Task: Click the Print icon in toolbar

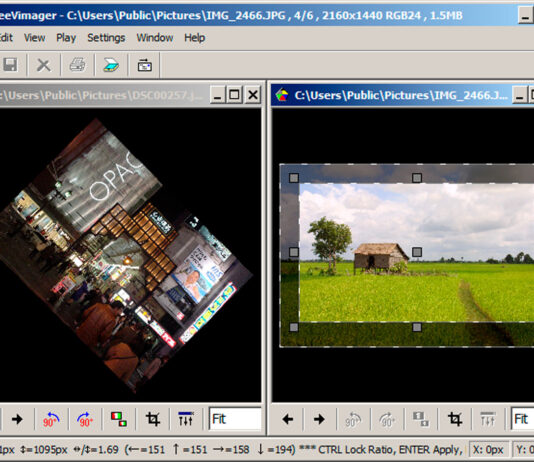Action: [77, 65]
